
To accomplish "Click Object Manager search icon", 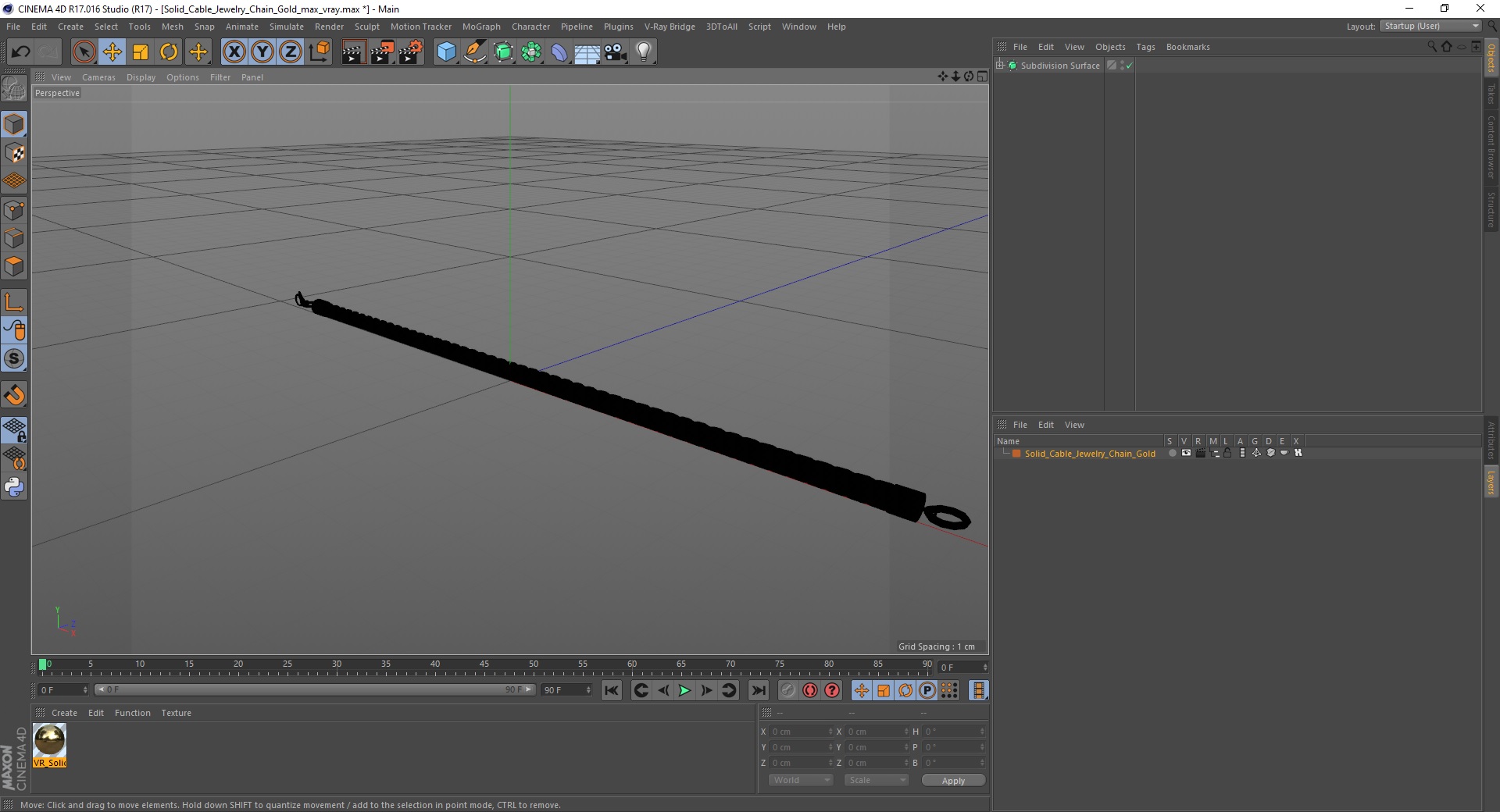I will [1432, 47].
